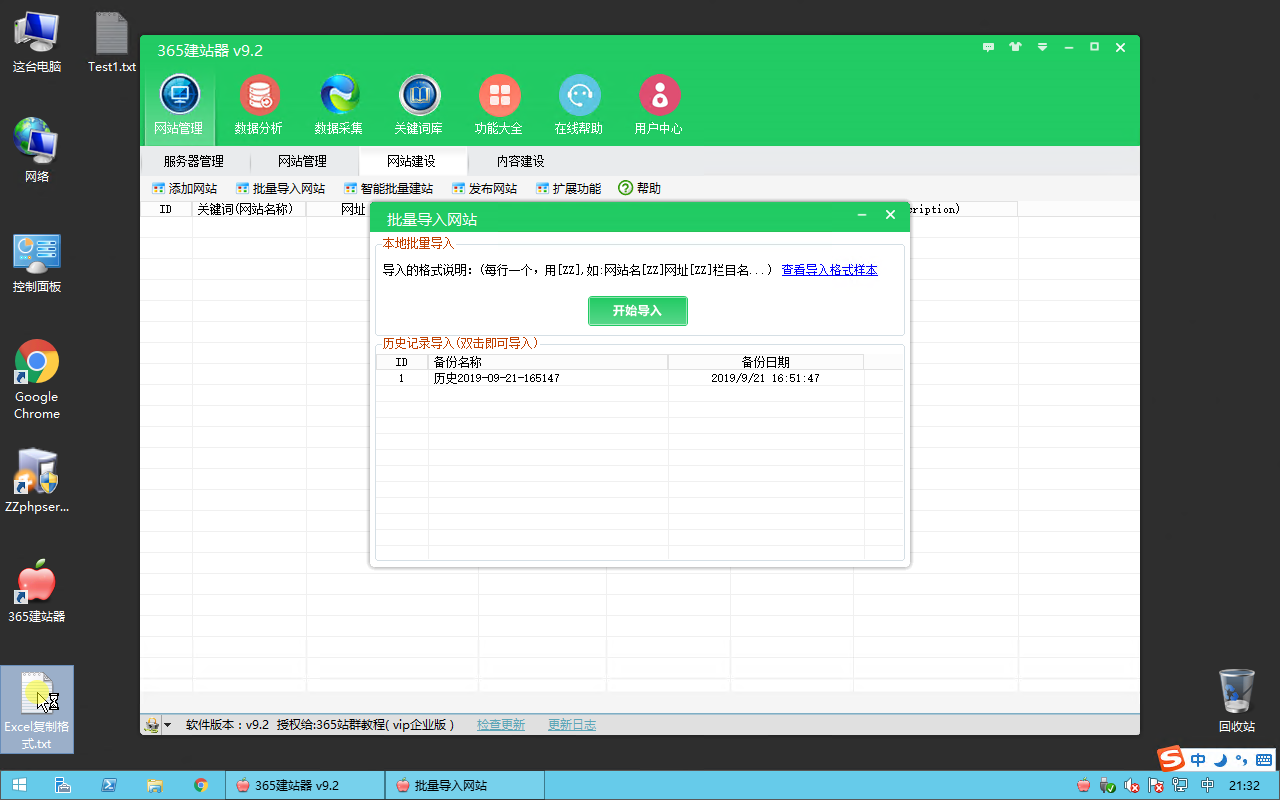Expand the status bar icon dropdown arrow
The image size is (1280, 800).
pos(168,725)
